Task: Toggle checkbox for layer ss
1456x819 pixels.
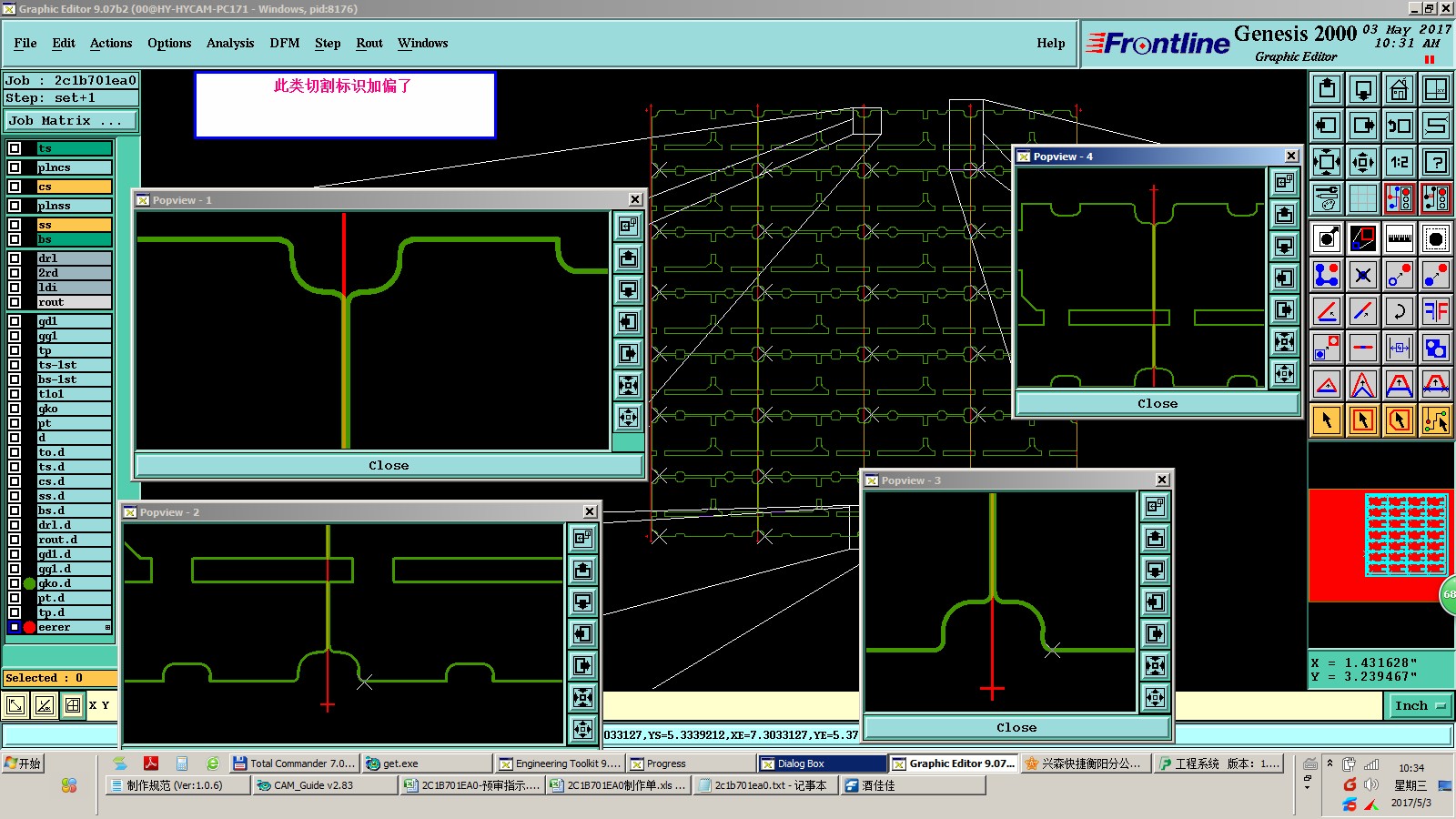Action: pos(15,225)
